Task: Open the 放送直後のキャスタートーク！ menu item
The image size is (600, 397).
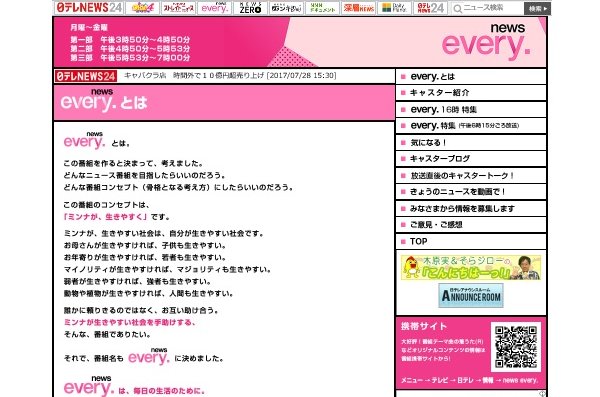Action: tap(471, 175)
